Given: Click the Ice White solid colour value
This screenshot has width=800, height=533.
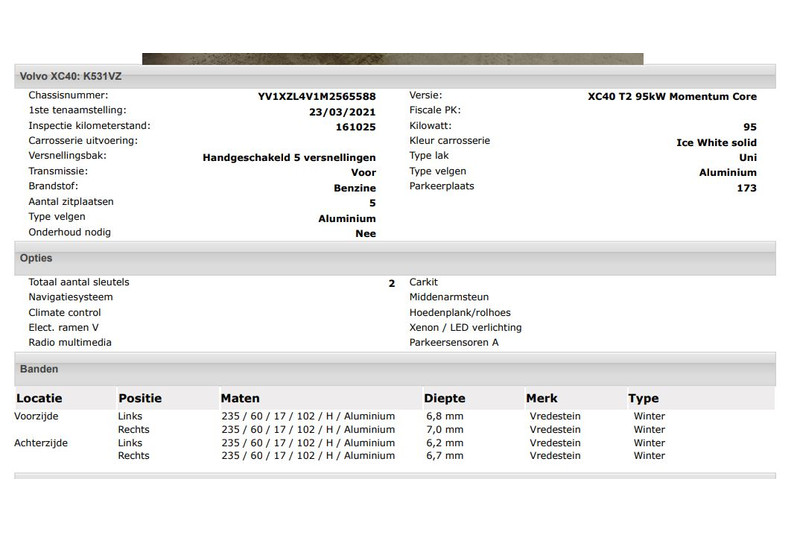Looking at the screenshot, I should (716, 143).
